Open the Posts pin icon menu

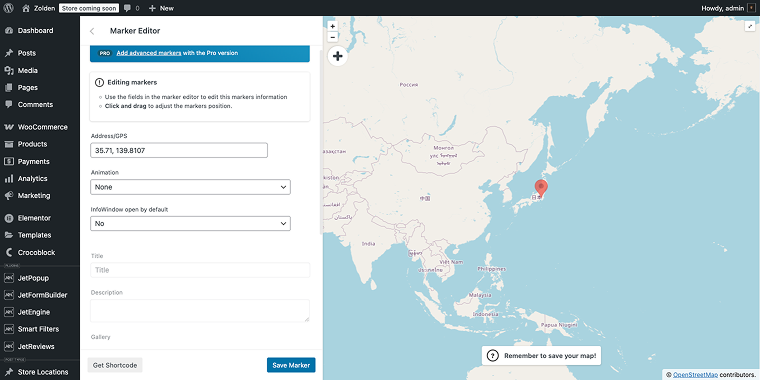coord(9,53)
